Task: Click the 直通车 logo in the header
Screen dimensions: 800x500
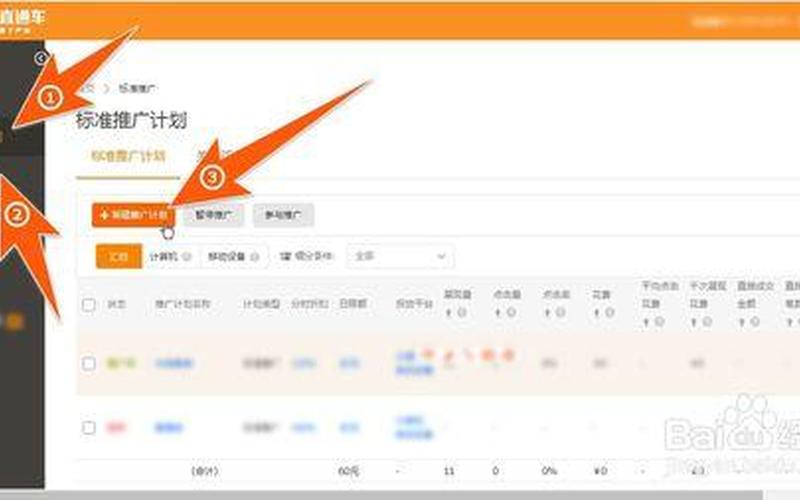Action: coord(22,20)
